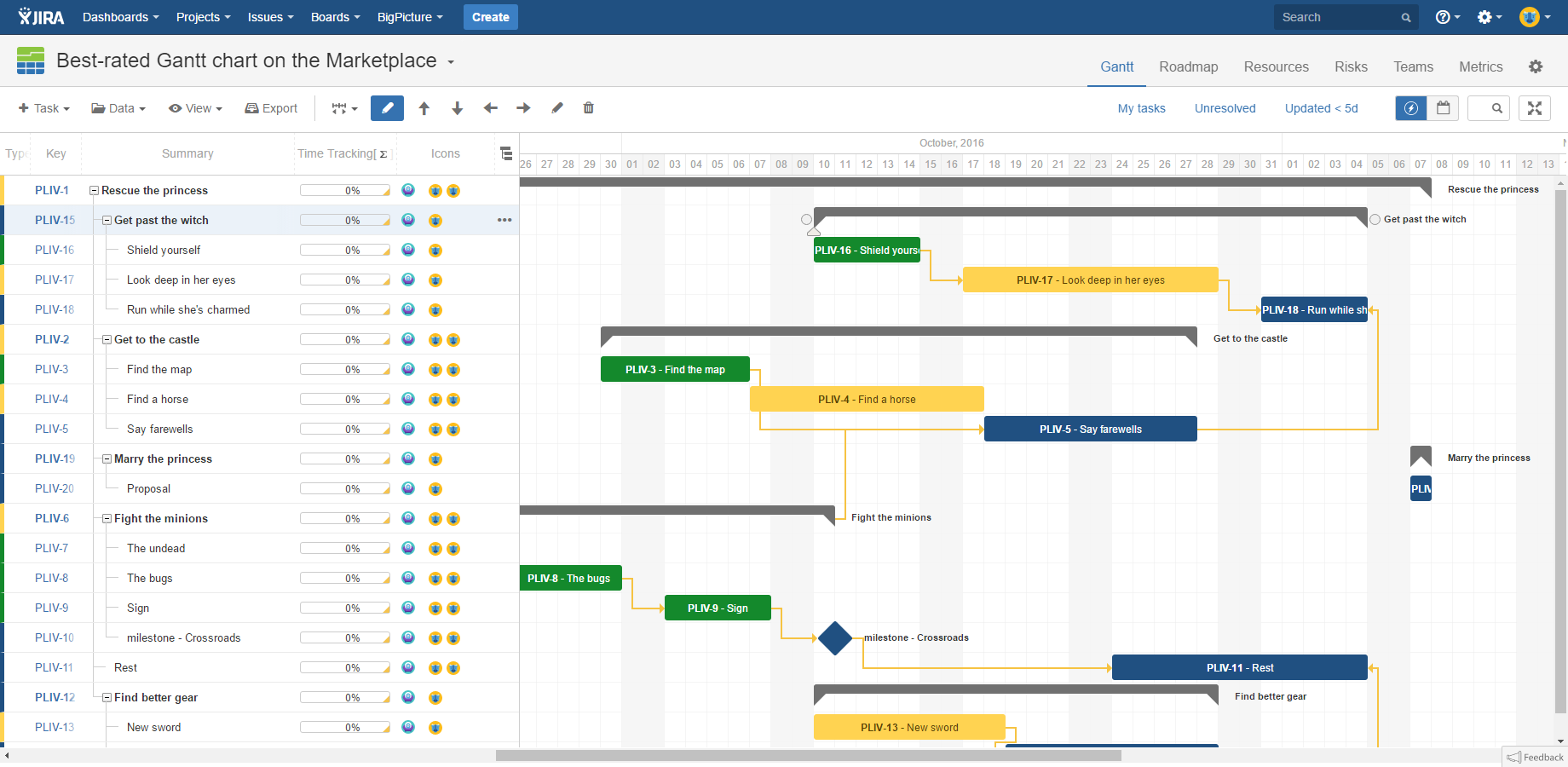Open the Gantt configuration gear by Metrics
The height and width of the screenshot is (767, 1568).
coord(1536,66)
